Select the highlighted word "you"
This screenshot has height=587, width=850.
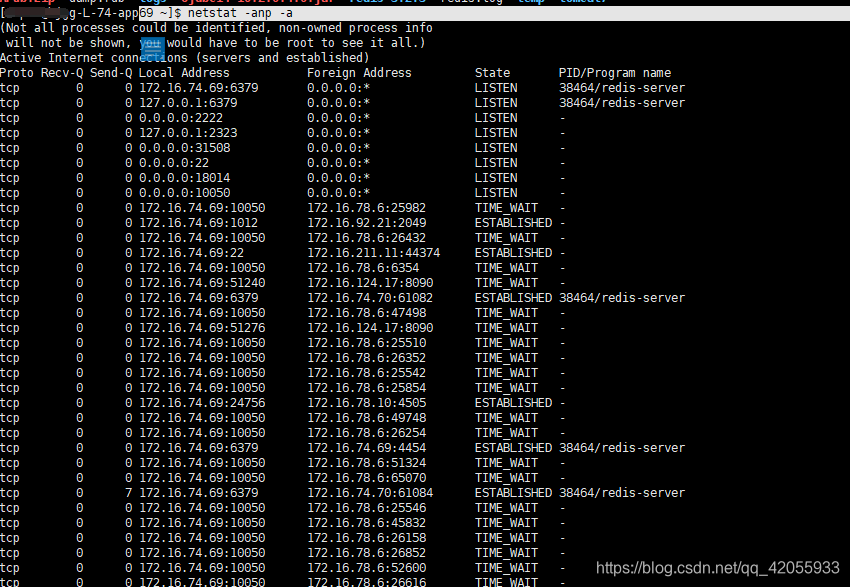[150, 43]
